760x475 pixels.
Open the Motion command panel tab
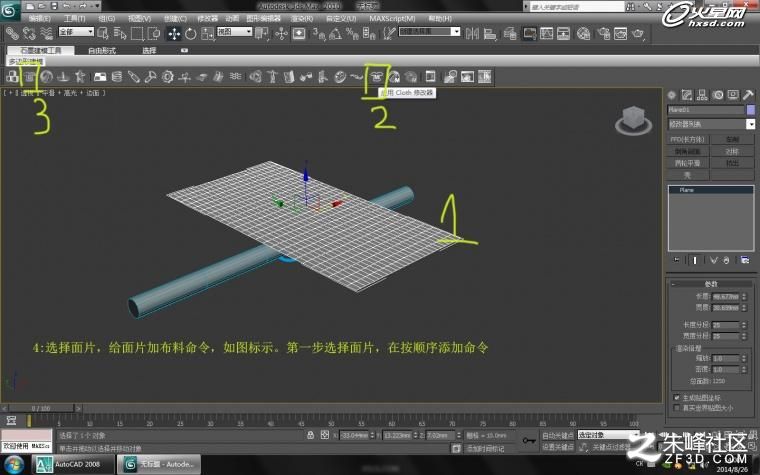(x=718, y=95)
